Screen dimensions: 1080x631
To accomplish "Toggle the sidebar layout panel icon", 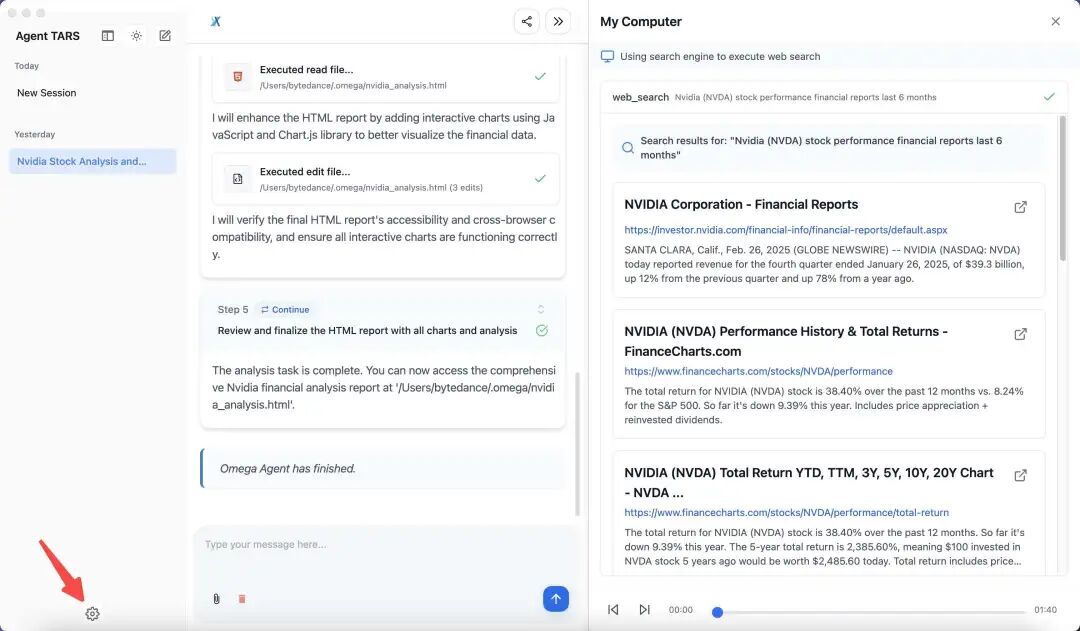I will pyautogui.click(x=107, y=36).
